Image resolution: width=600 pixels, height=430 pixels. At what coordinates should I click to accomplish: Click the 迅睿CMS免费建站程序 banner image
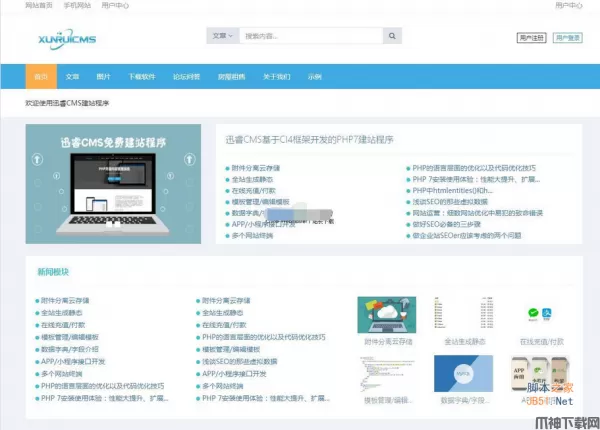tap(113, 184)
